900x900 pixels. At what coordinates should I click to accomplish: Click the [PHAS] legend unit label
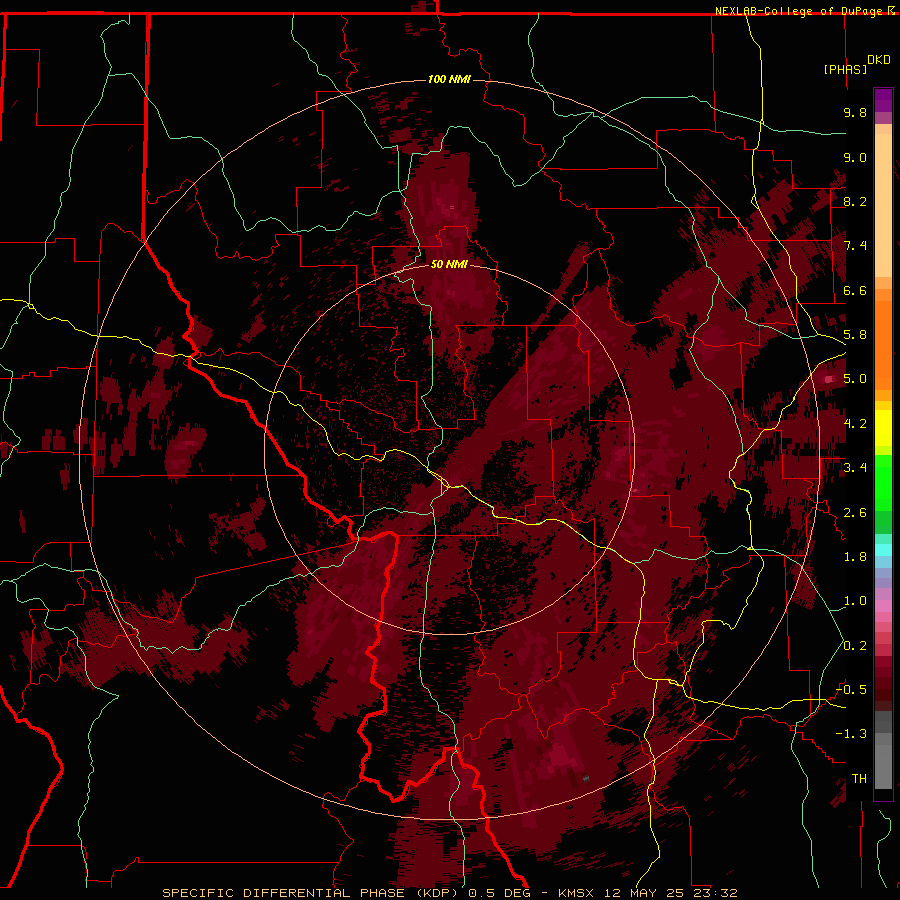coord(845,69)
